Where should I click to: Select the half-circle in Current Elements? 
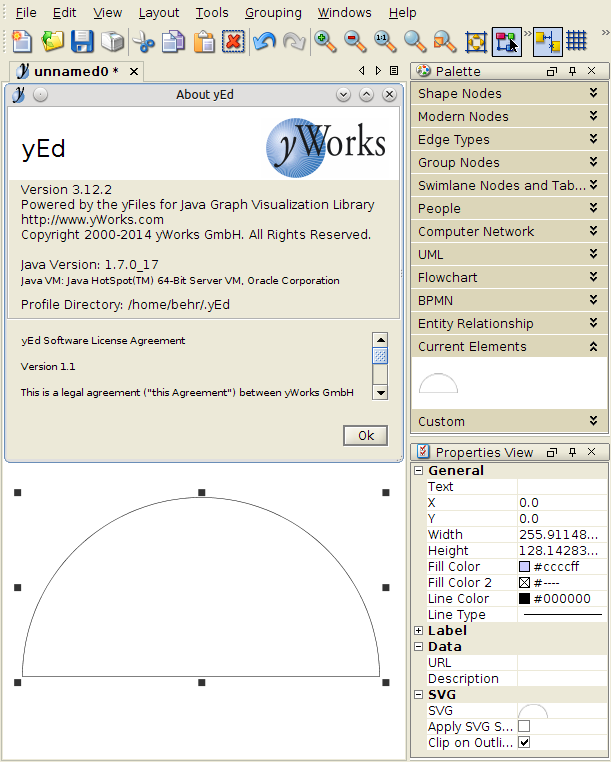pyautogui.click(x=438, y=383)
